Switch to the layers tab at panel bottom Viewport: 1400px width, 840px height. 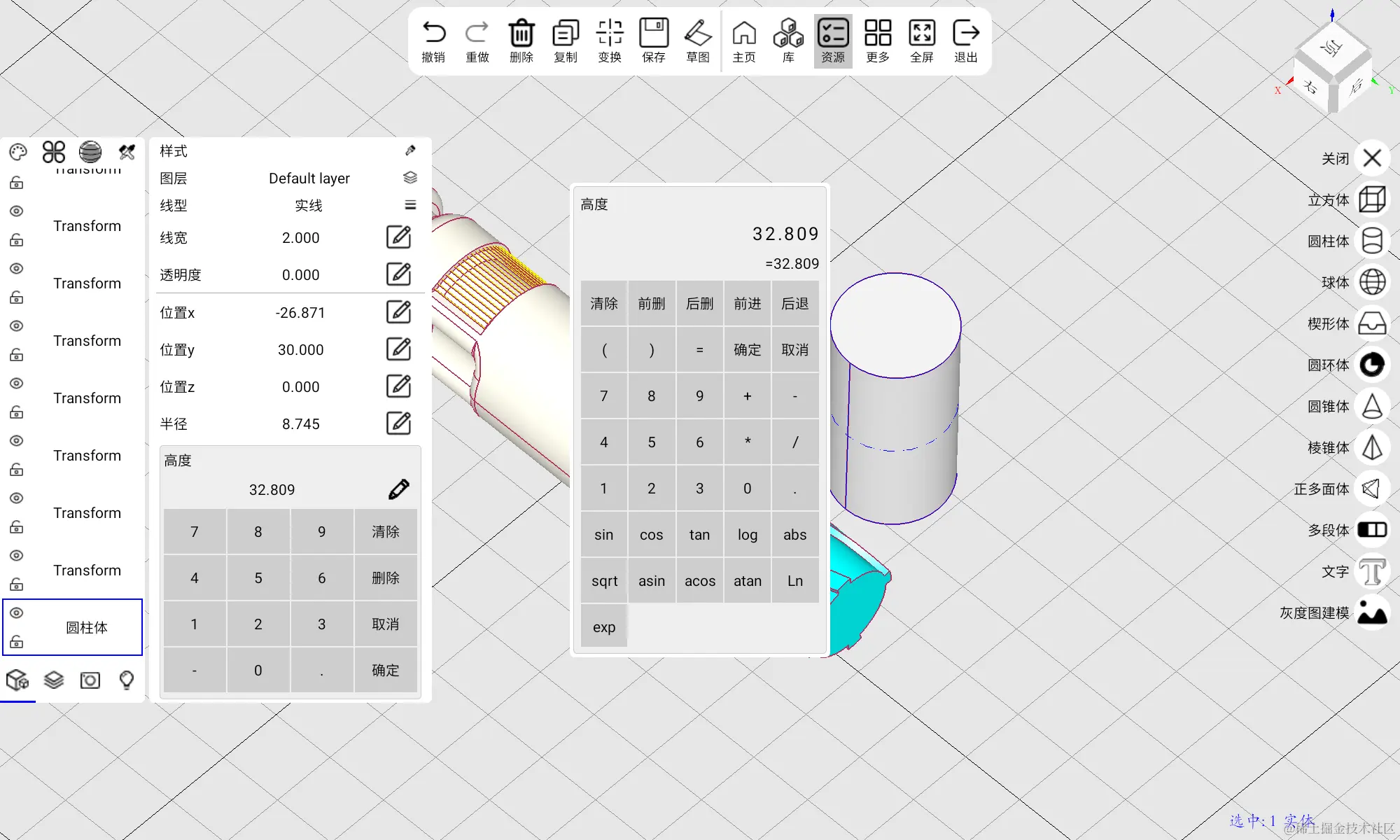click(54, 680)
